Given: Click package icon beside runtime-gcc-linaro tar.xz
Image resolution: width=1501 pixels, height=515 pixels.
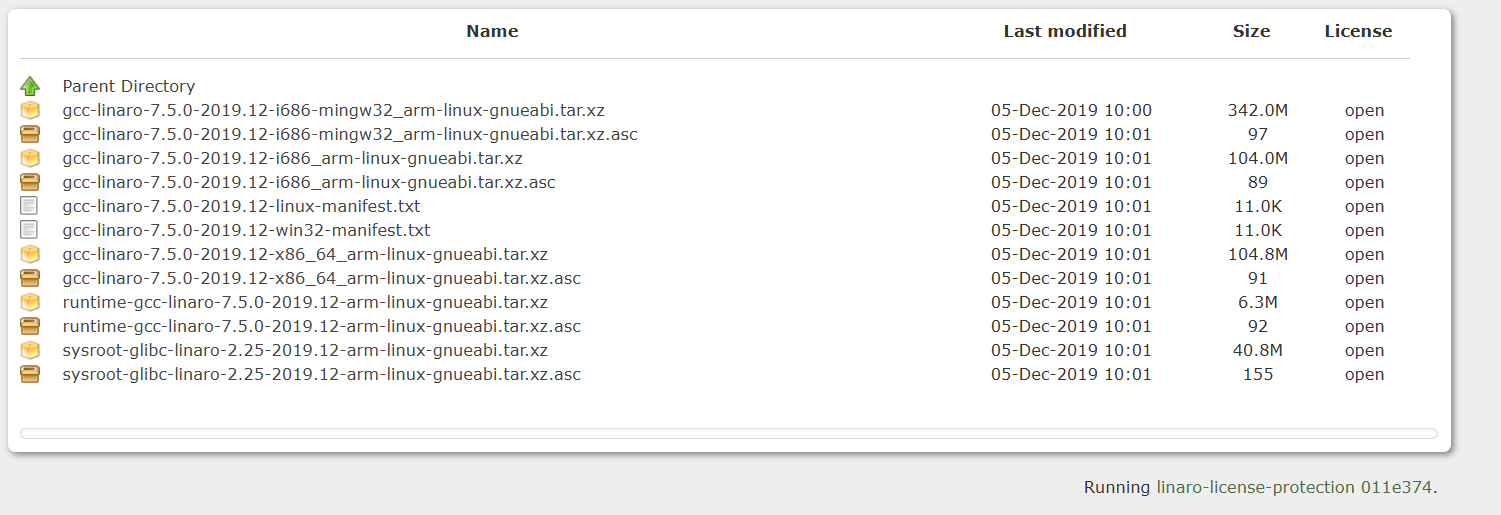Looking at the screenshot, I should tap(30, 302).
